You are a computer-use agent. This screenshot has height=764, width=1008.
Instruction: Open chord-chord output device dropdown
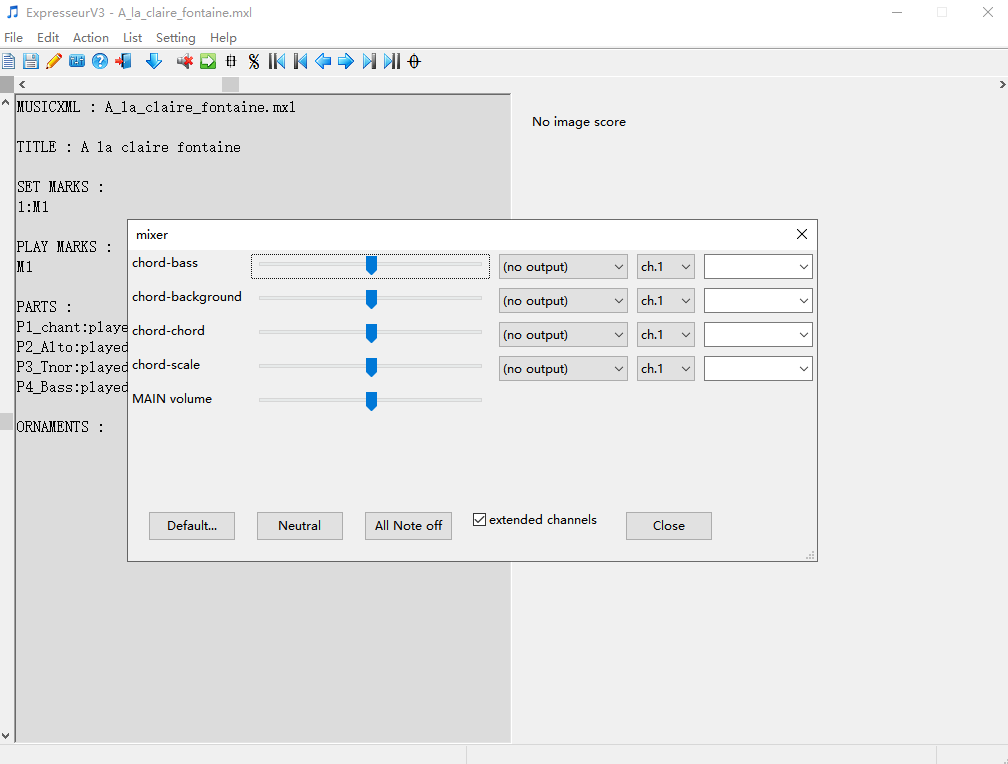563,335
